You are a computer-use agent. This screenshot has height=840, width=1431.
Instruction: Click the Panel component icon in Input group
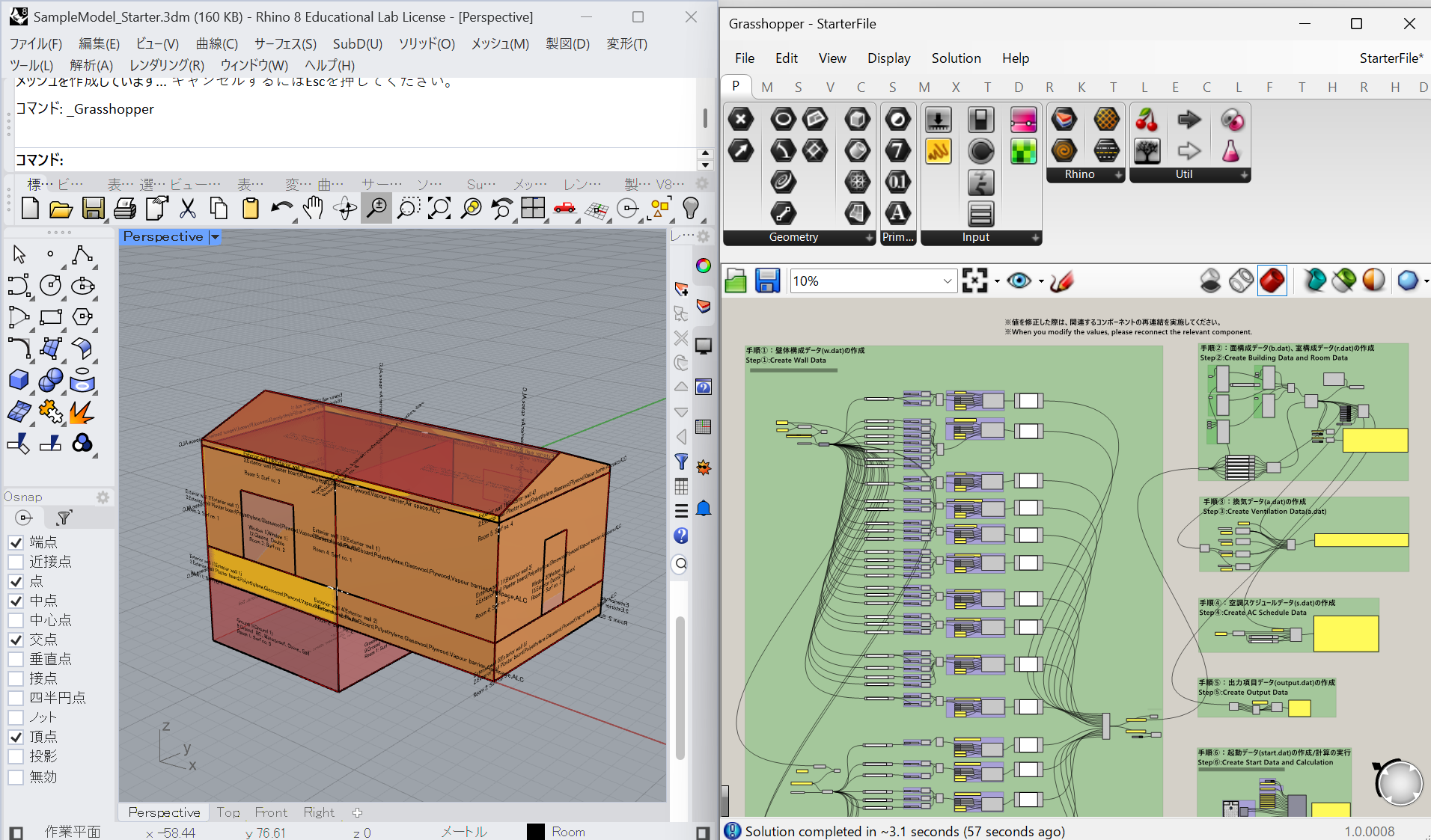click(x=938, y=151)
